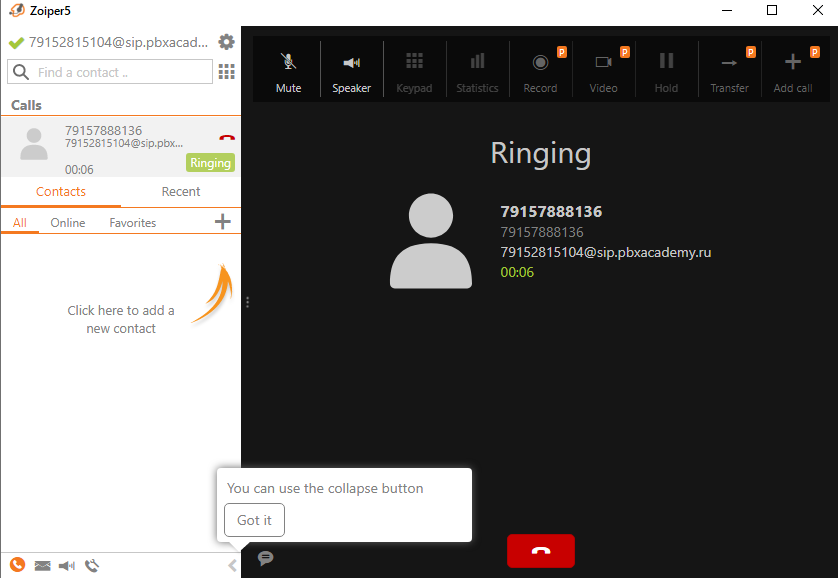Filter contacts by Online
Viewport: 838px width, 578px height.
click(x=68, y=223)
